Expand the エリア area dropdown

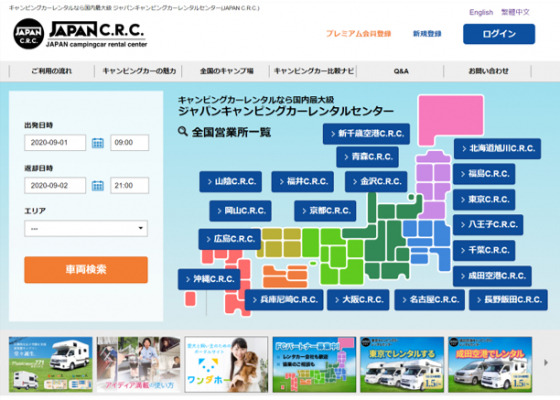[86, 229]
